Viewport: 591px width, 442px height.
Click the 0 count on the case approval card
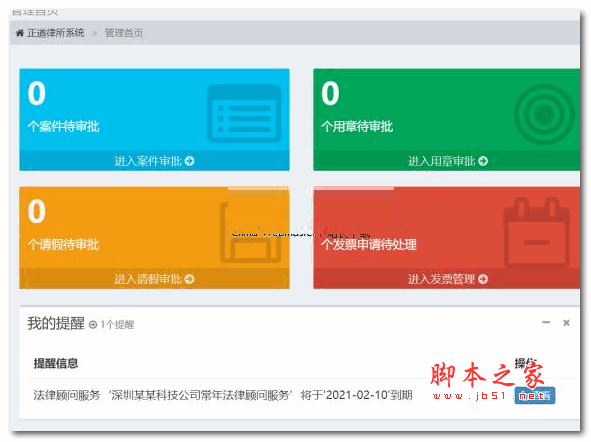point(37,93)
